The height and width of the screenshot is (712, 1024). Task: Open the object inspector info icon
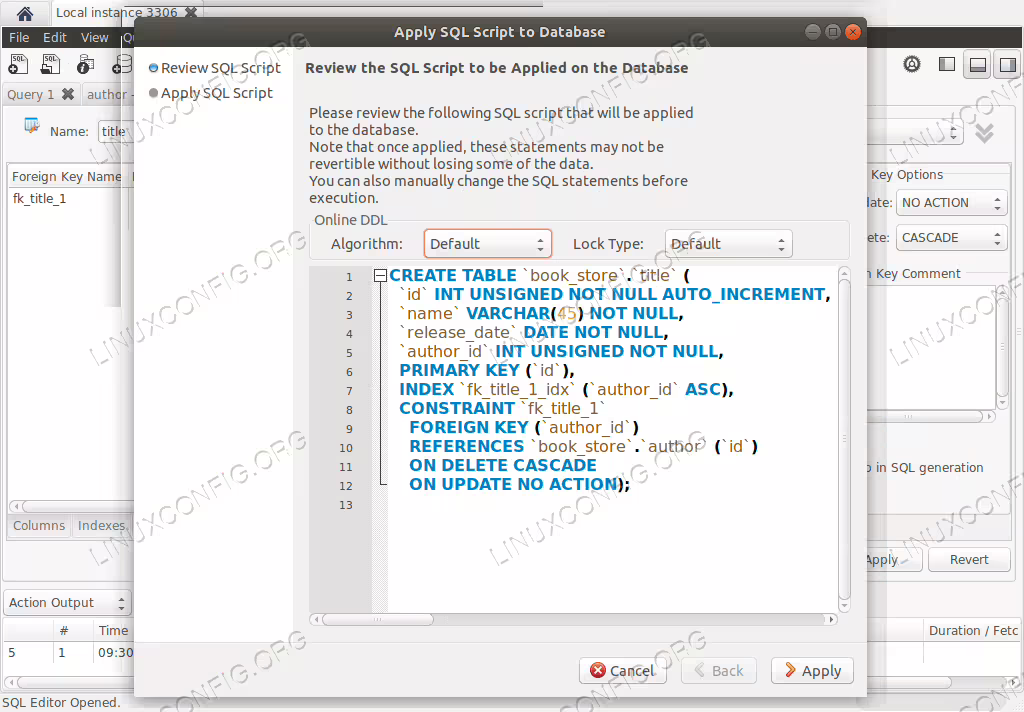pyautogui.click(x=85, y=64)
